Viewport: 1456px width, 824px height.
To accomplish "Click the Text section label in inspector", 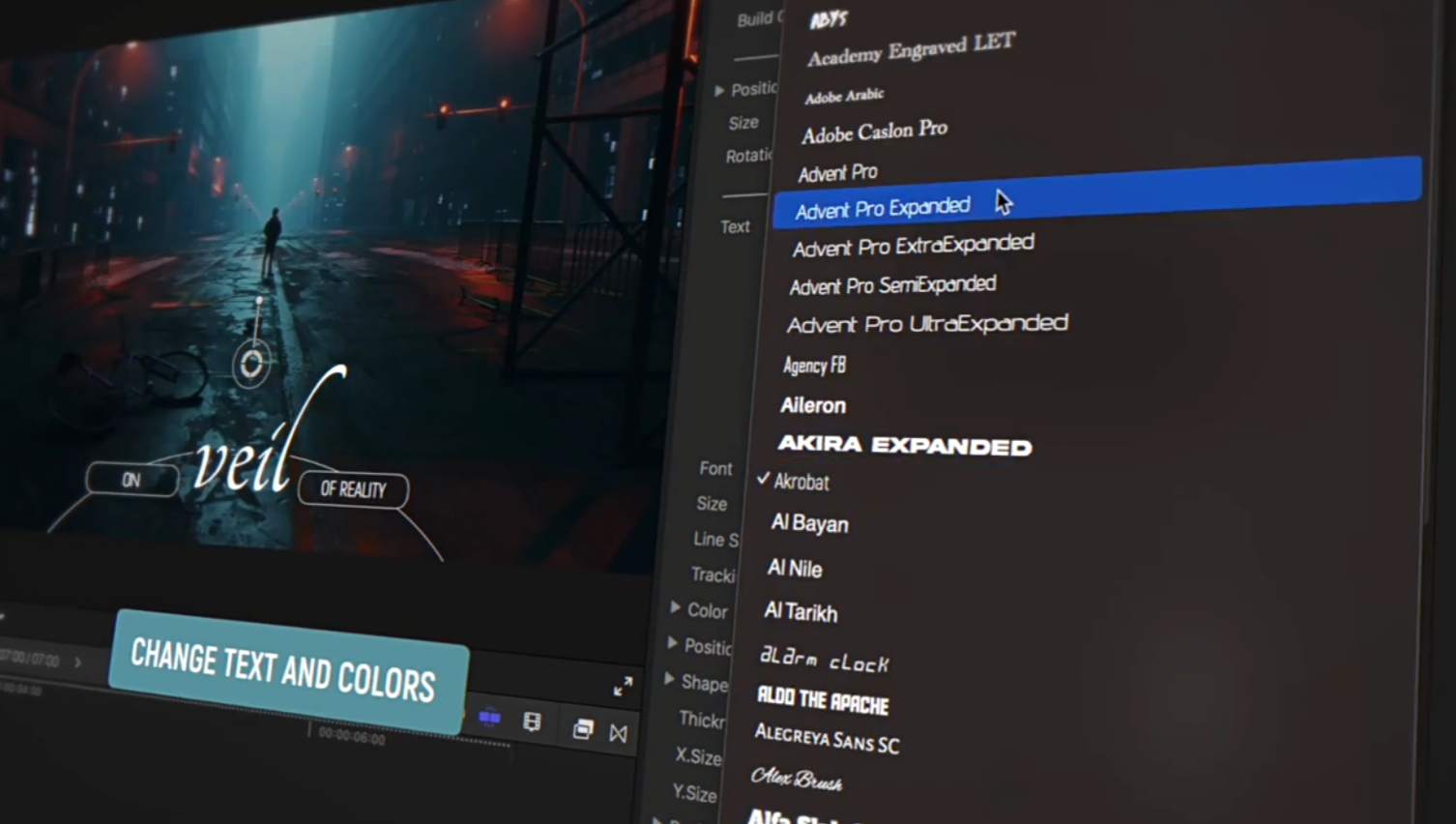I will point(735,226).
